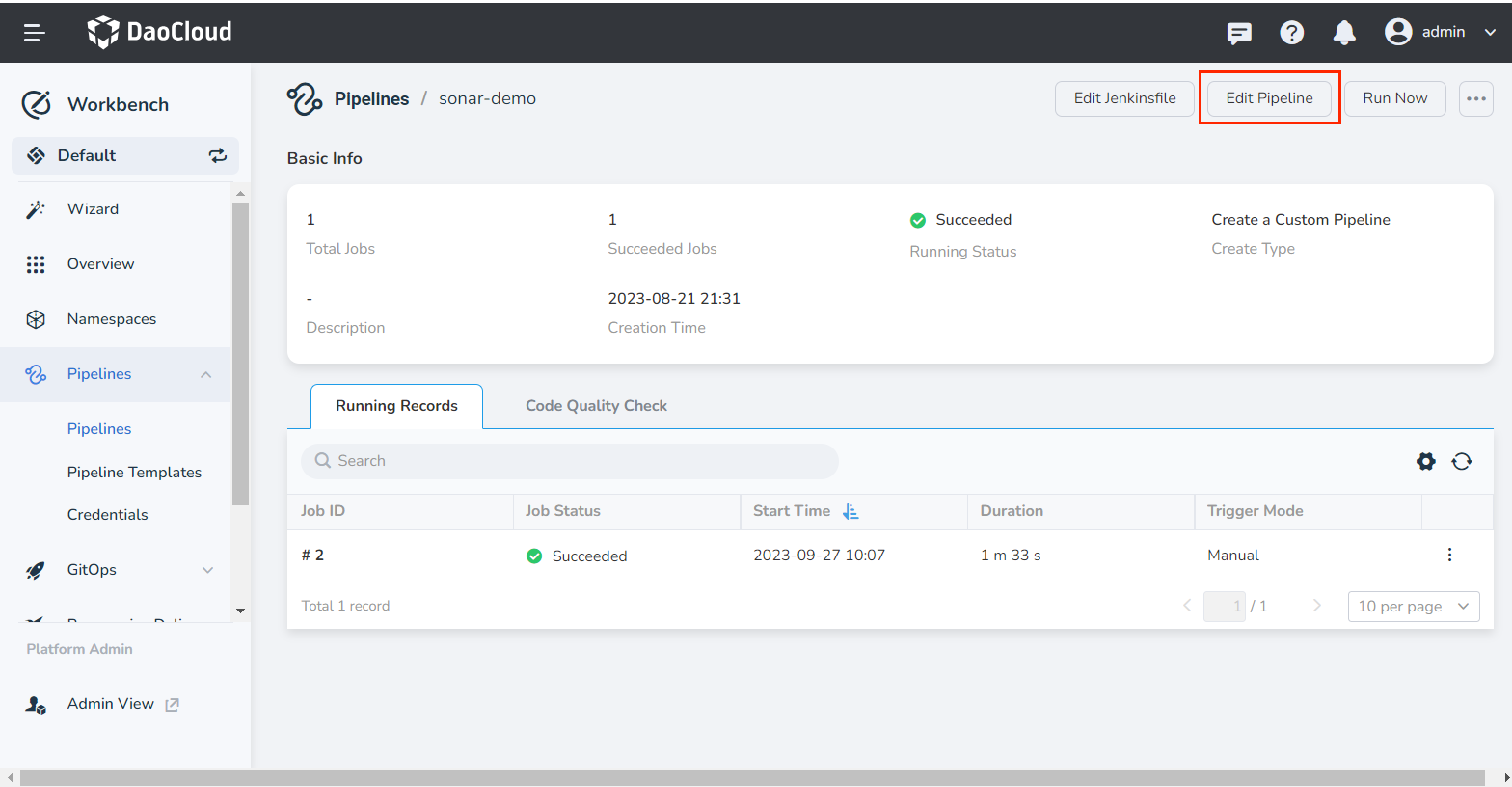Open Pipeline Templates in sidebar
The image size is (1512, 787).
tap(134, 472)
